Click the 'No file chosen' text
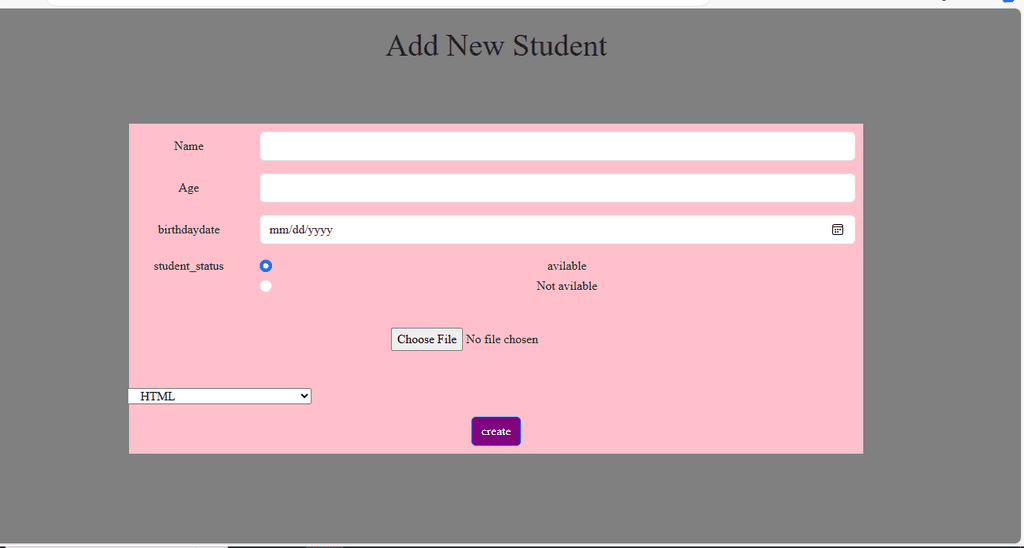Viewport: 1024px width, 548px height. pyautogui.click(x=502, y=340)
